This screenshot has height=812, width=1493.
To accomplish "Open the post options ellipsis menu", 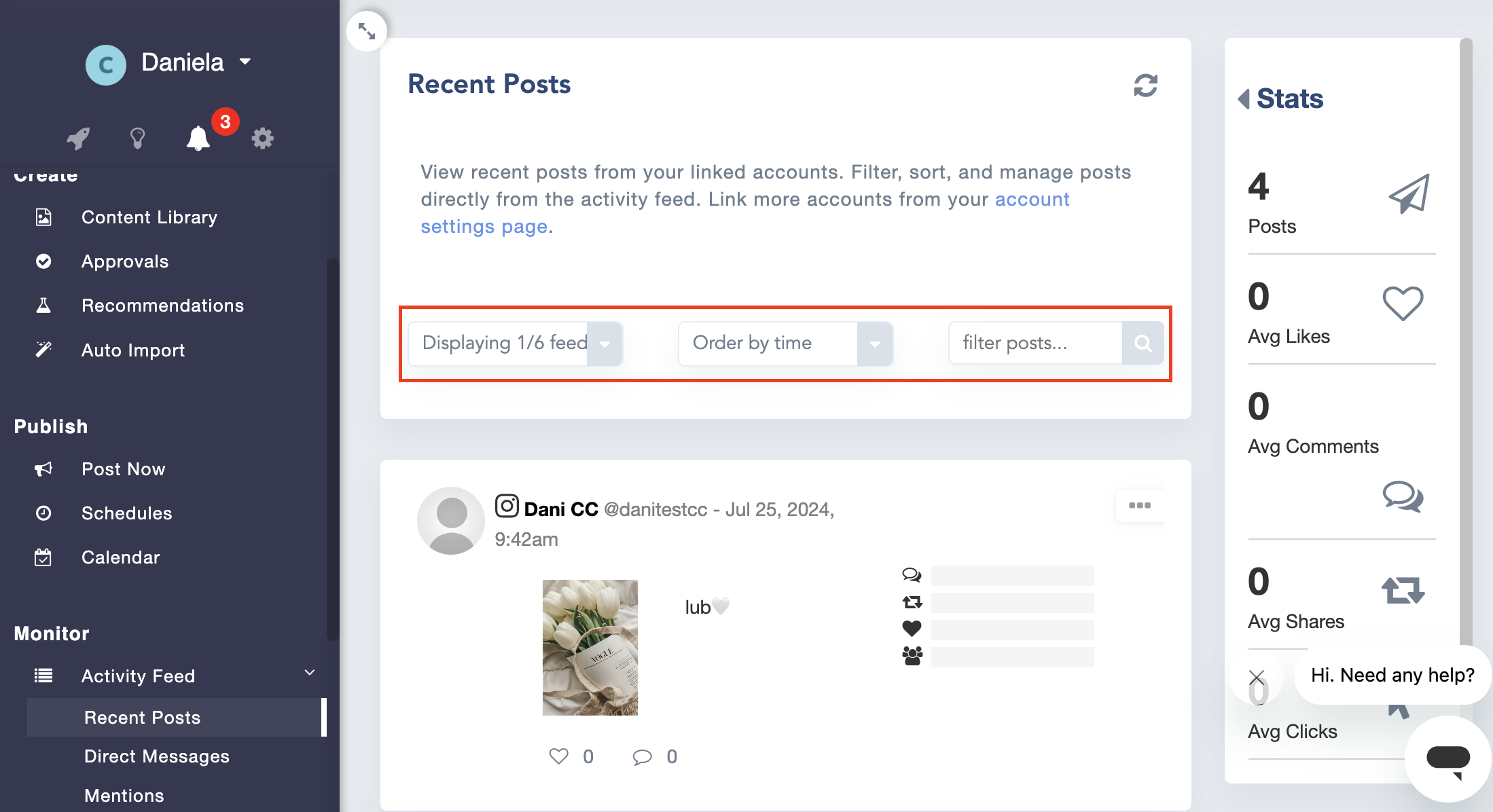I will [1140, 506].
